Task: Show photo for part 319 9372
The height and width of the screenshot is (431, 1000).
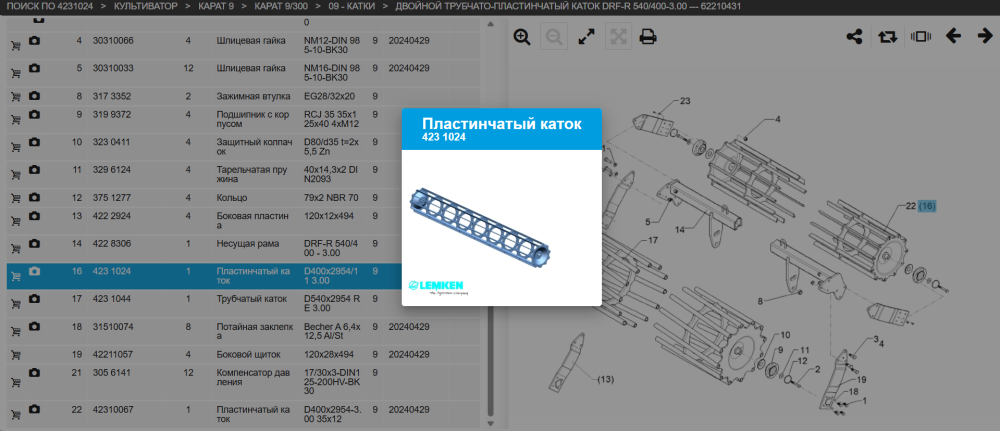Action: click(x=34, y=115)
